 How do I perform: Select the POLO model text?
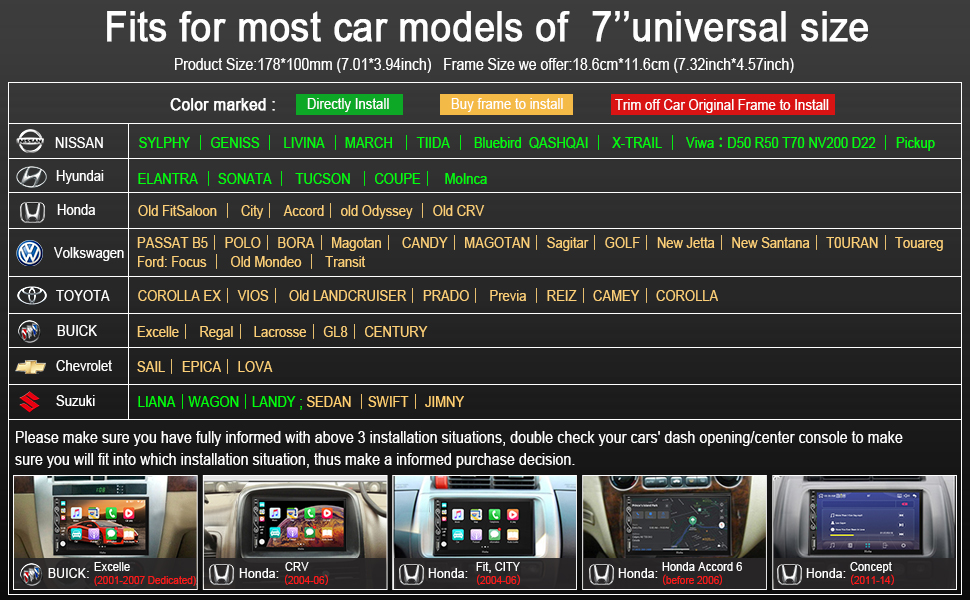point(242,243)
